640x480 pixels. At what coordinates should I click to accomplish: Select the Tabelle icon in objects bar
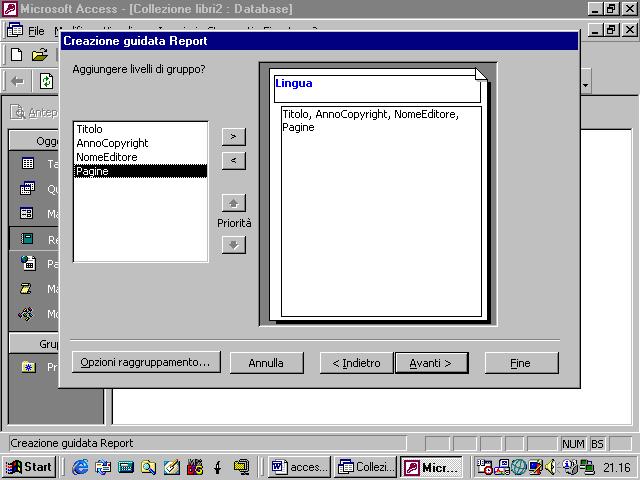(28, 164)
